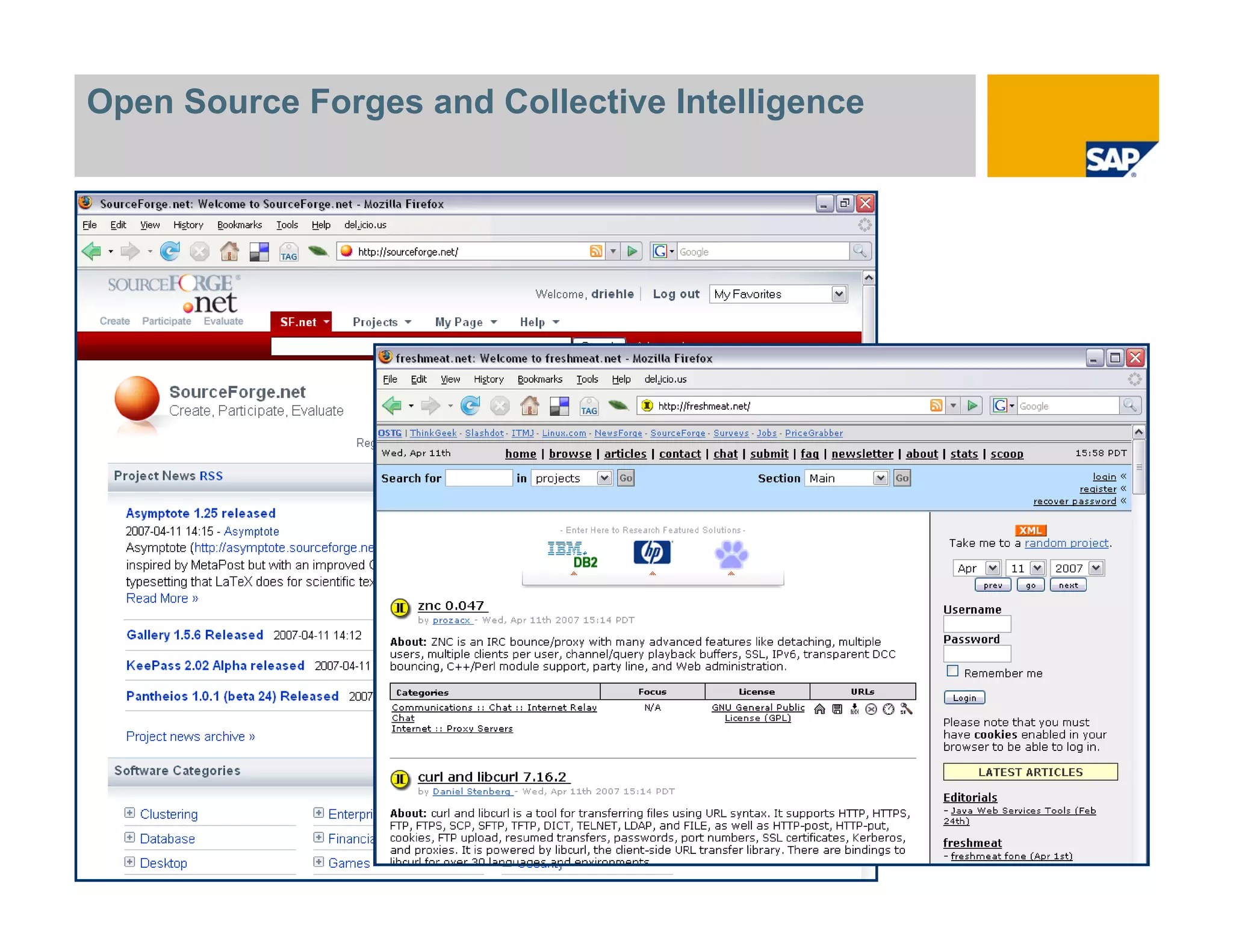Click the HP logo featured solution
Screen dimensions: 1233x952
[x=652, y=552]
